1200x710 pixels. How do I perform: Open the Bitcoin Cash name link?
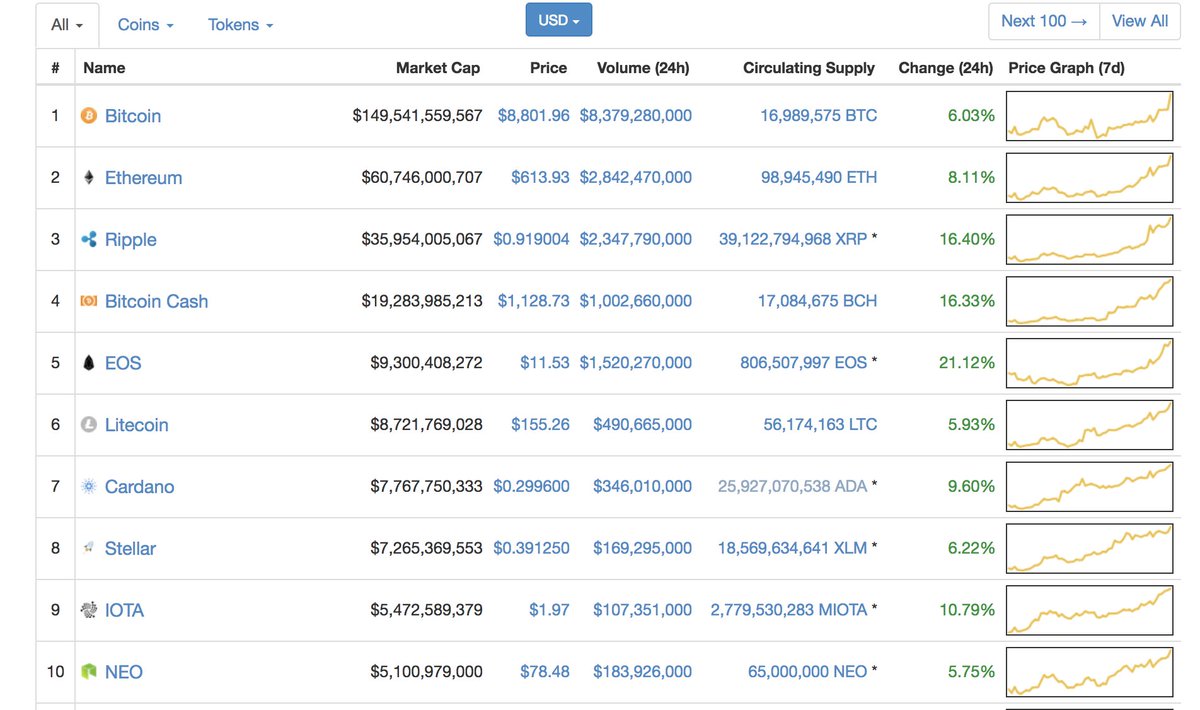pyautogui.click(x=157, y=301)
